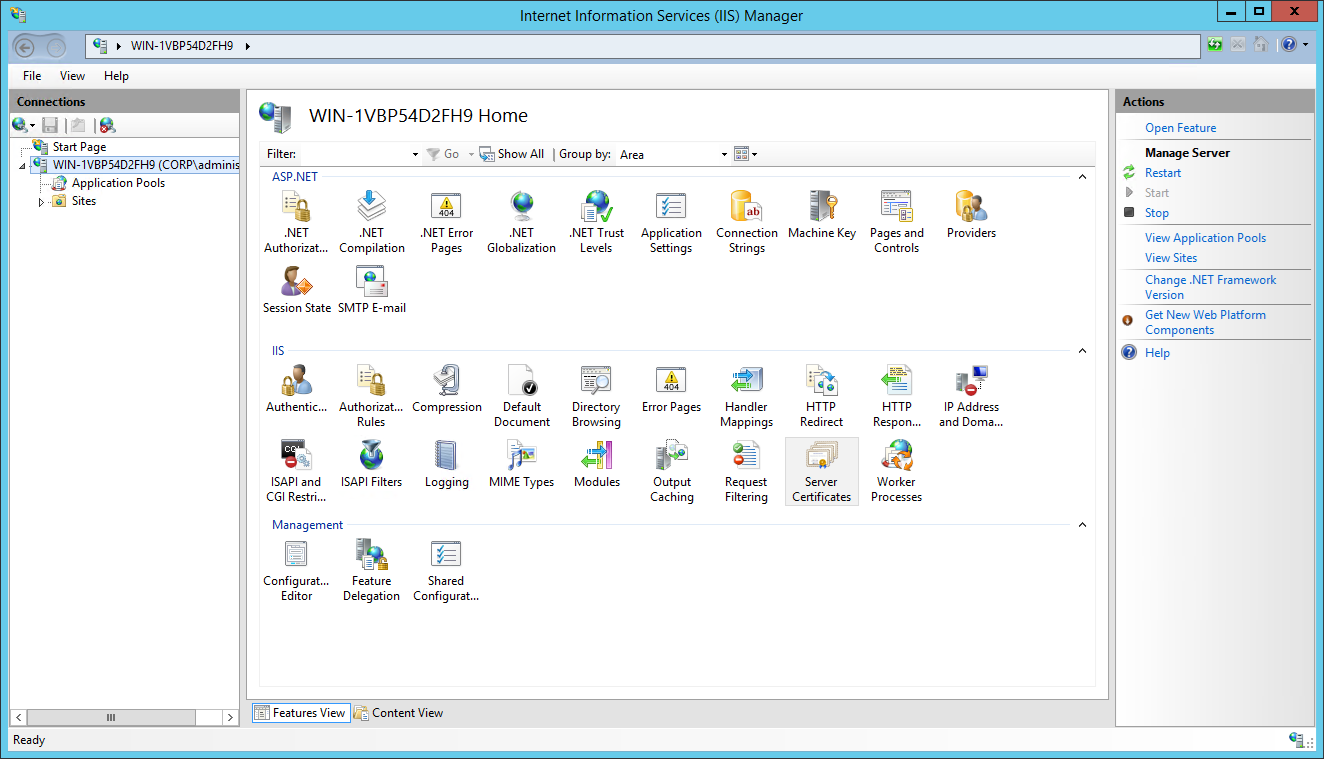Open Output Caching feature
This screenshot has height=759, width=1324.
pyautogui.click(x=672, y=471)
